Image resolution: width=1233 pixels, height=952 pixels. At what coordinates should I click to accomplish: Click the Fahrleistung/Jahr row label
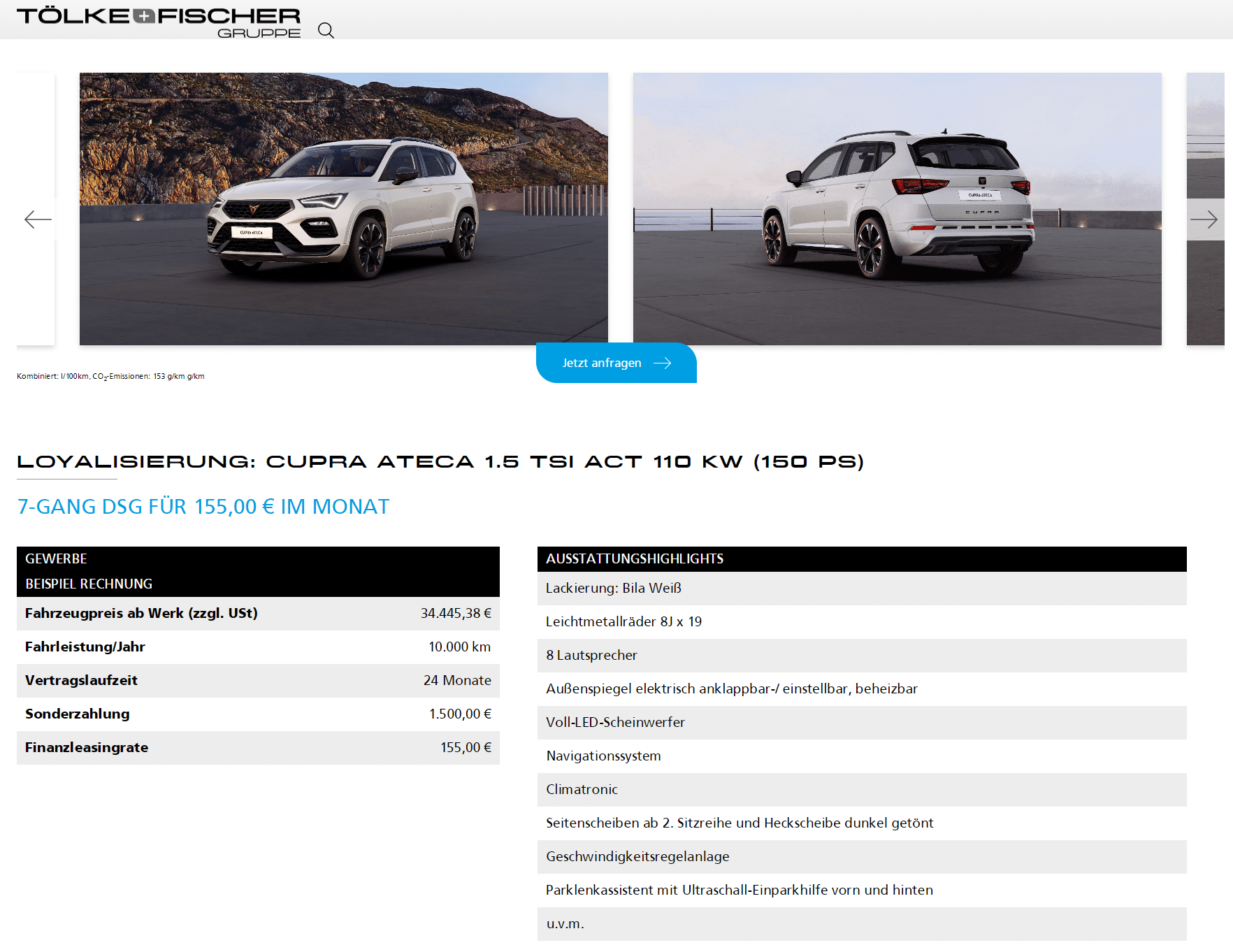(x=85, y=647)
